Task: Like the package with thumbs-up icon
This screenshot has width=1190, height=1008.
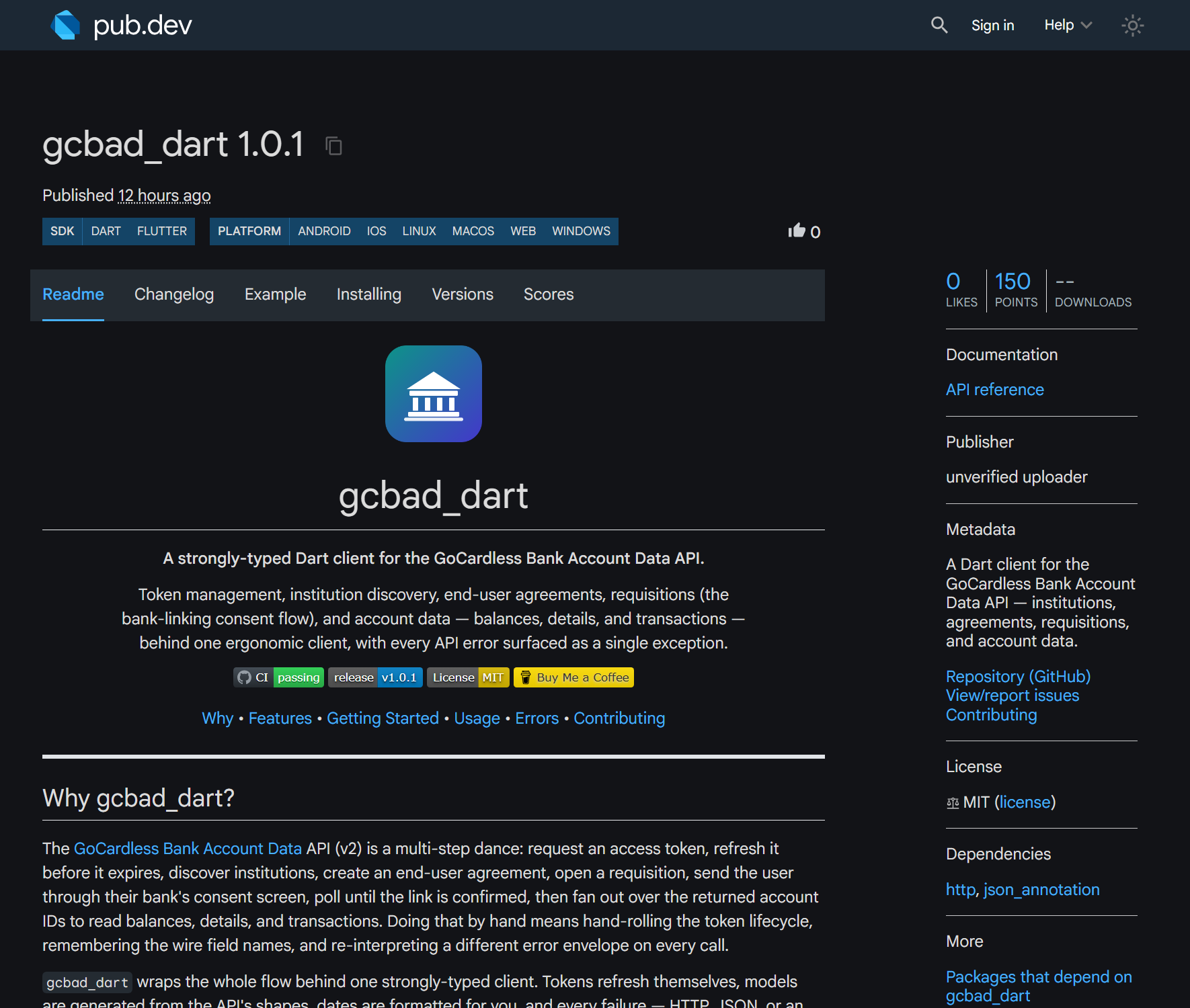Action: pyautogui.click(x=797, y=231)
